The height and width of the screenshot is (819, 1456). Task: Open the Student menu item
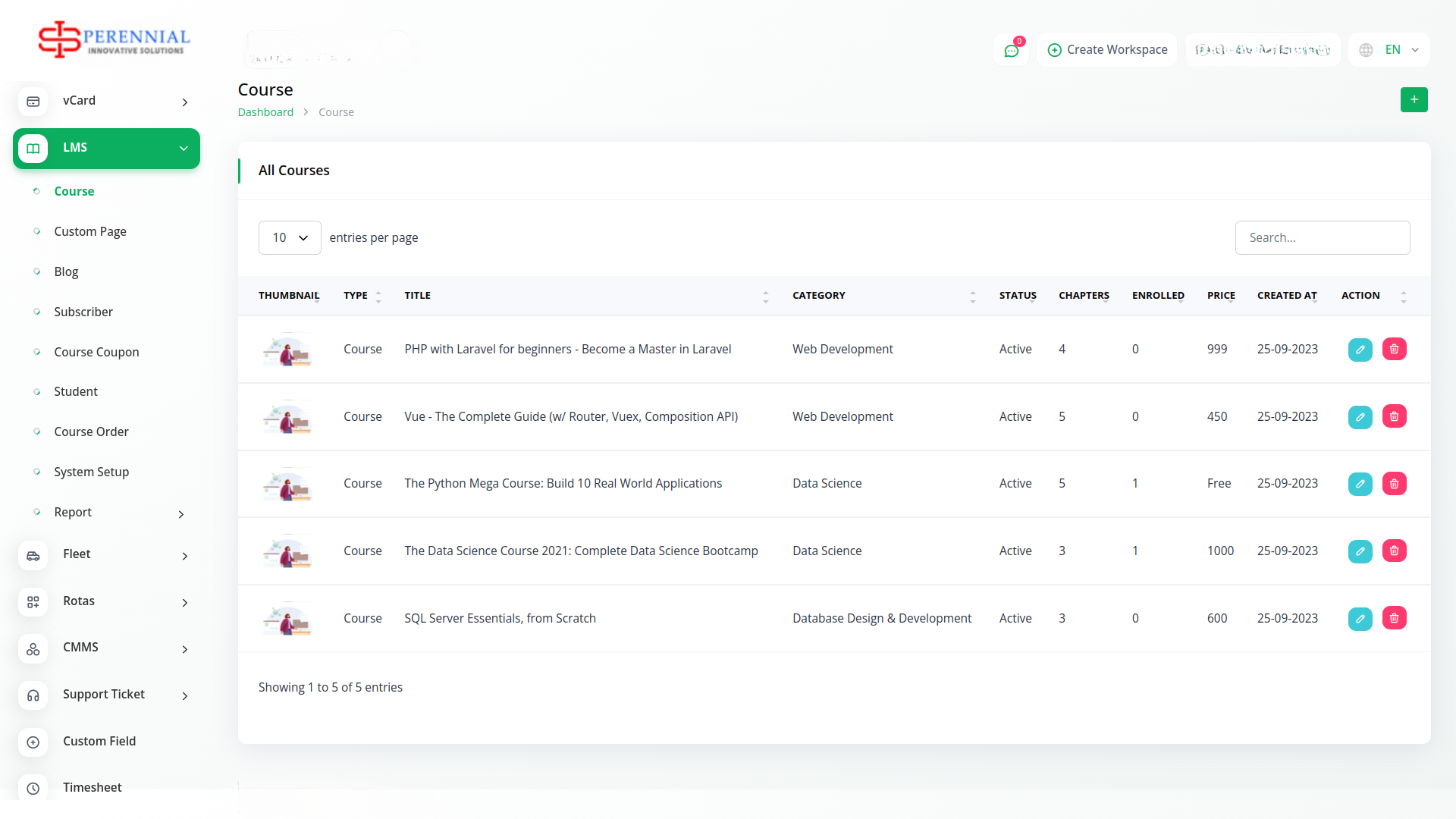tap(76, 391)
